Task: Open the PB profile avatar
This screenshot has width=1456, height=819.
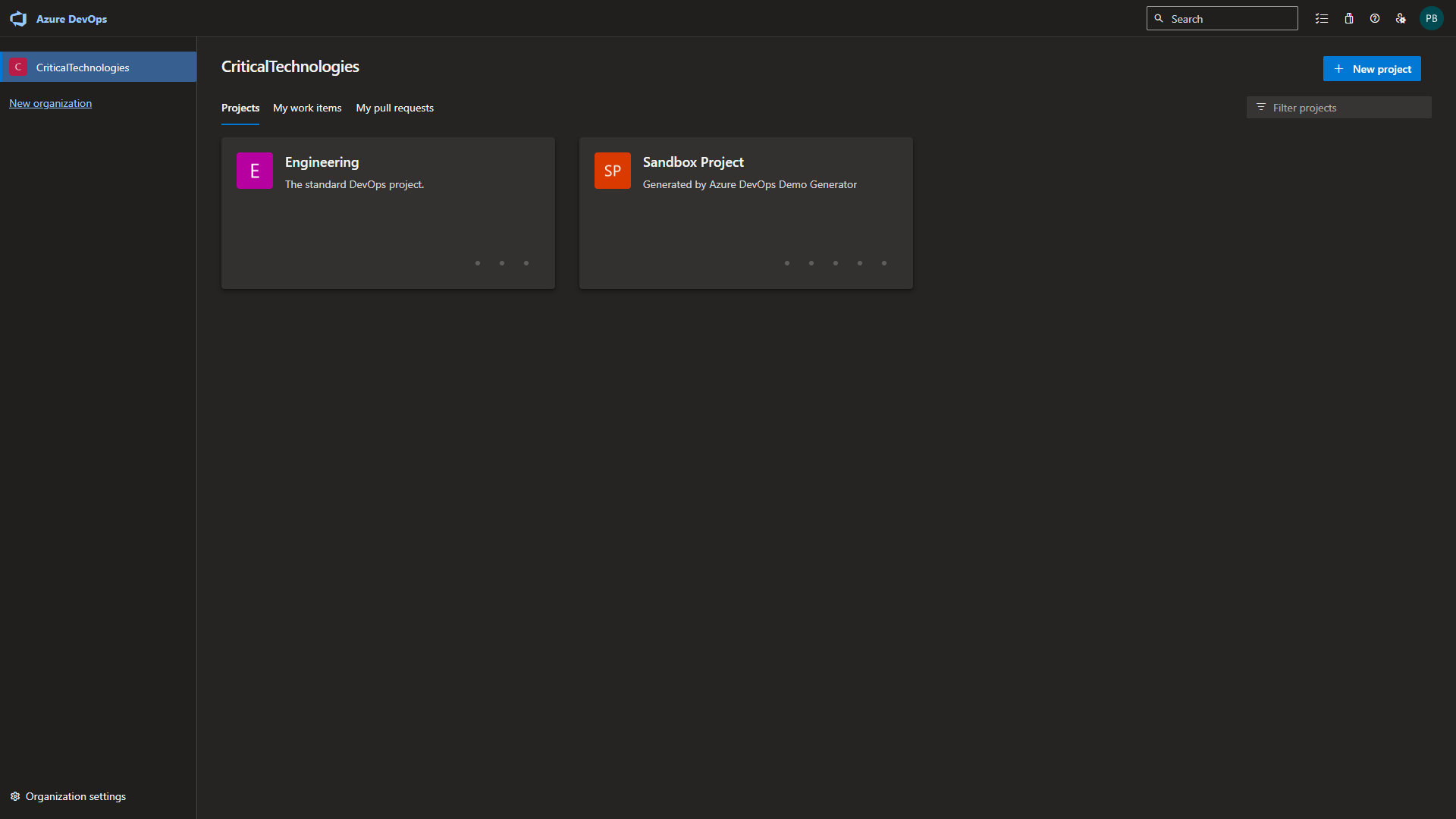Action: [x=1432, y=18]
